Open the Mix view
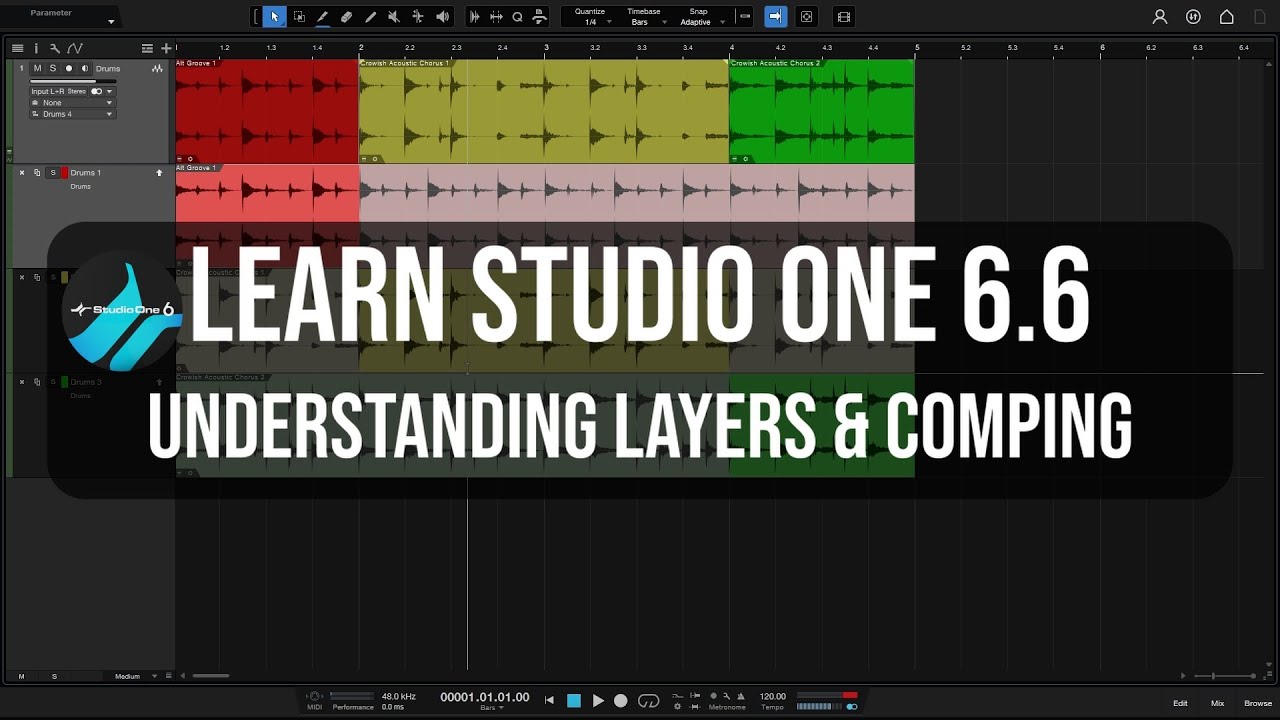This screenshot has width=1280, height=720. 1217,703
